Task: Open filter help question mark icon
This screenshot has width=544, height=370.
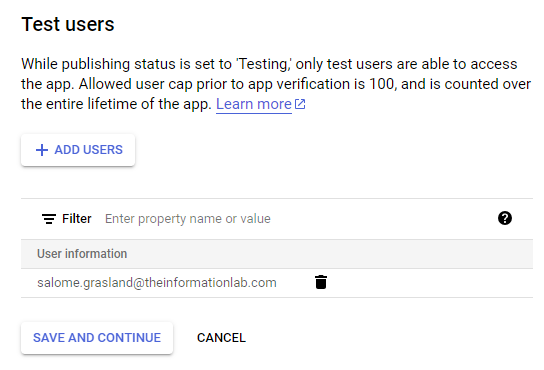Action: [505, 218]
